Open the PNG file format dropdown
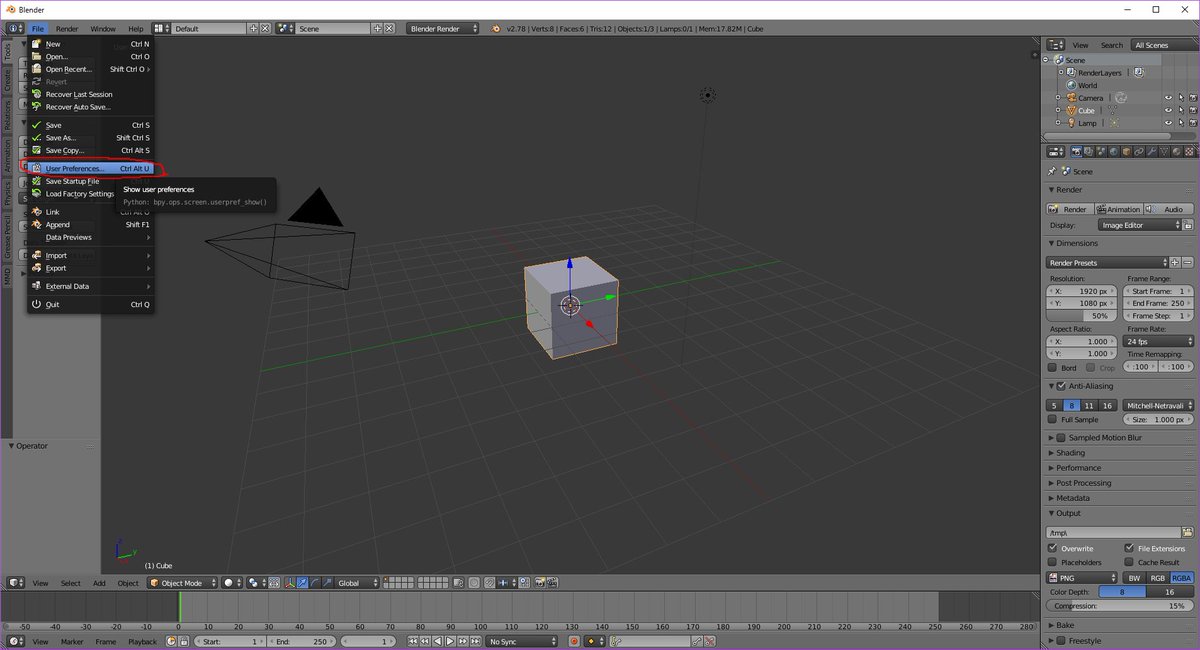The width and height of the screenshot is (1200, 650). tap(1082, 577)
